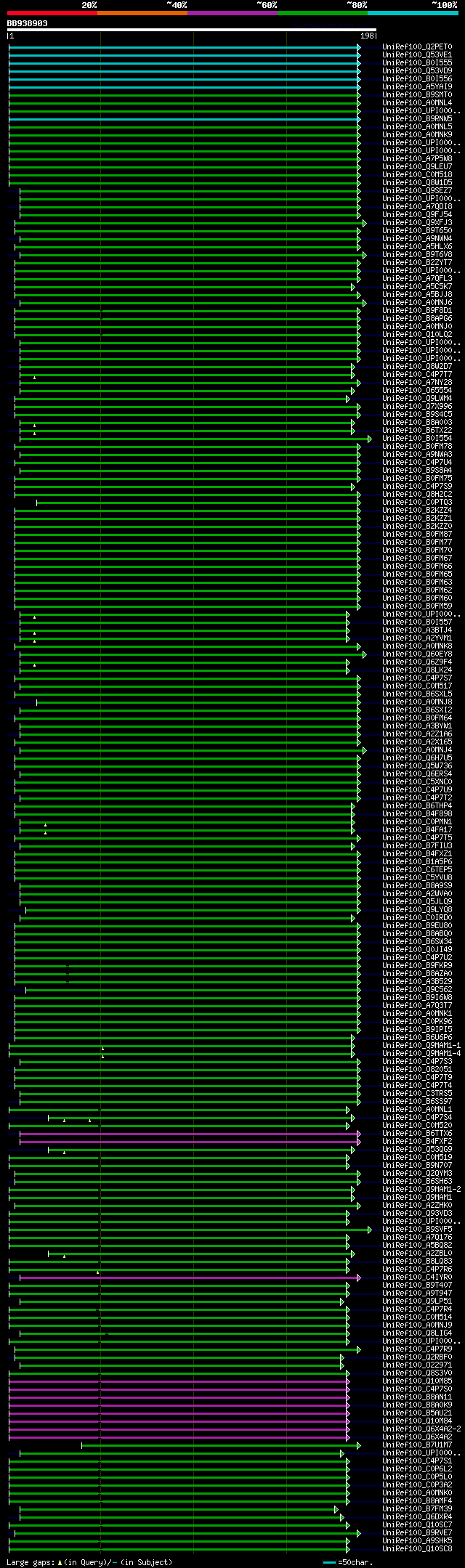Select label UniRef100_B0FM59
The image size is (465, 1568).
(417, 606)
